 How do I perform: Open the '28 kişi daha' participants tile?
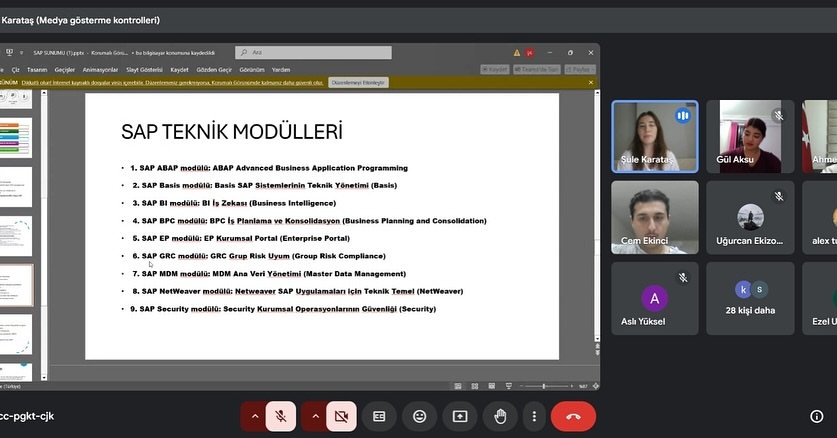click(750, 298)
